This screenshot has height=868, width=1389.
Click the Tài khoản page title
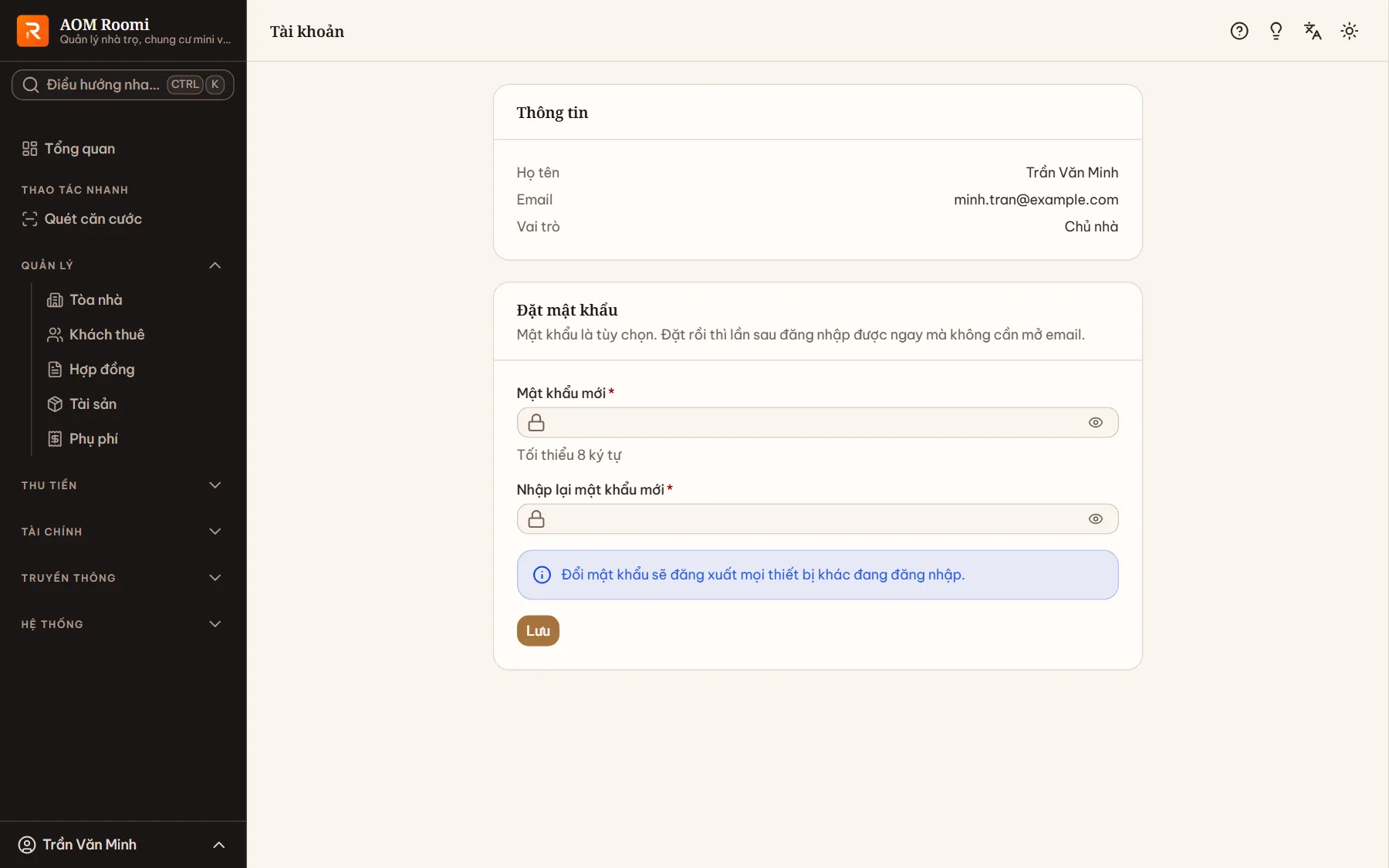click(307, 32)
